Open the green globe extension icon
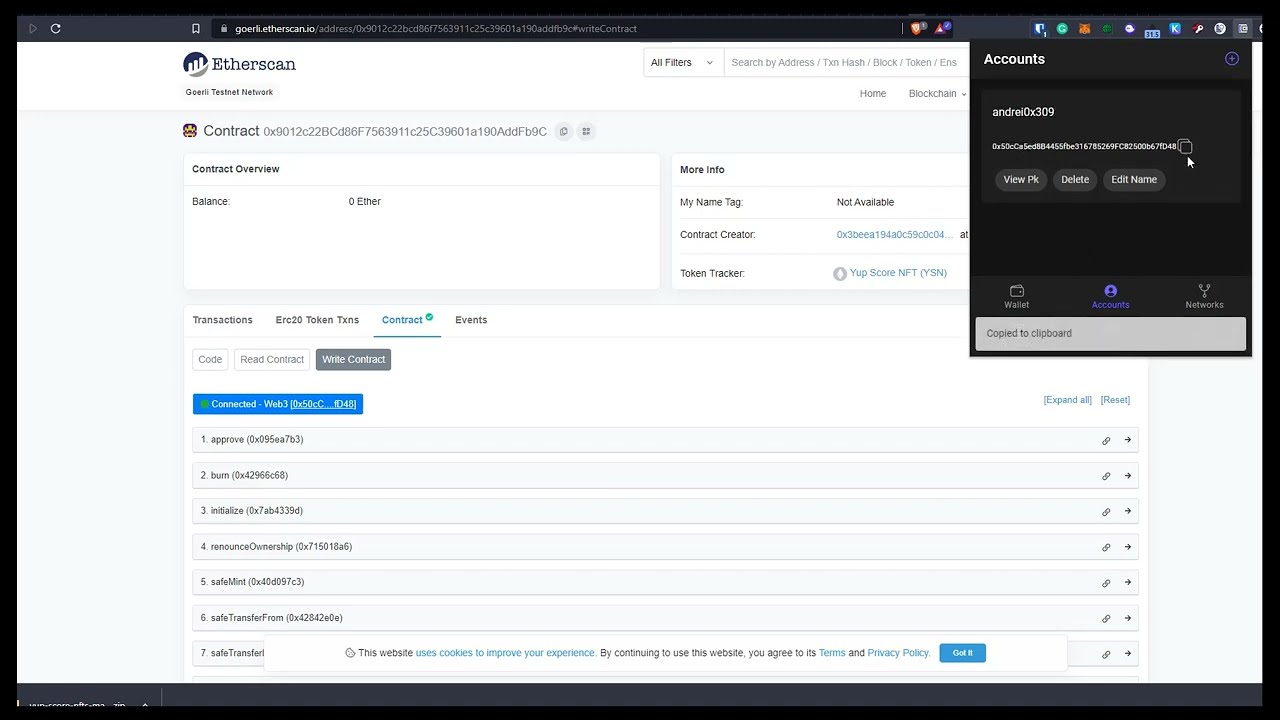1280x720 pixels. [1107, 29]
